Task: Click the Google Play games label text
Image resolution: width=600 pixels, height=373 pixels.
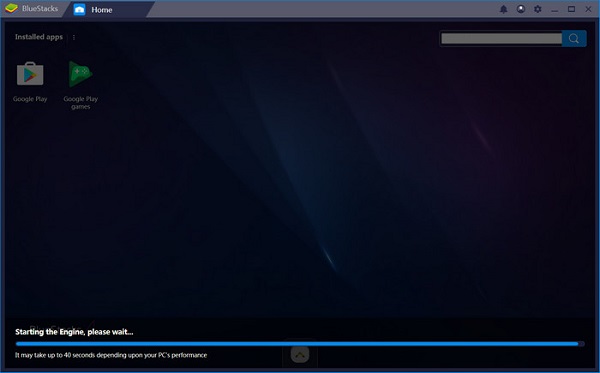Action: (x=80, y=103)
